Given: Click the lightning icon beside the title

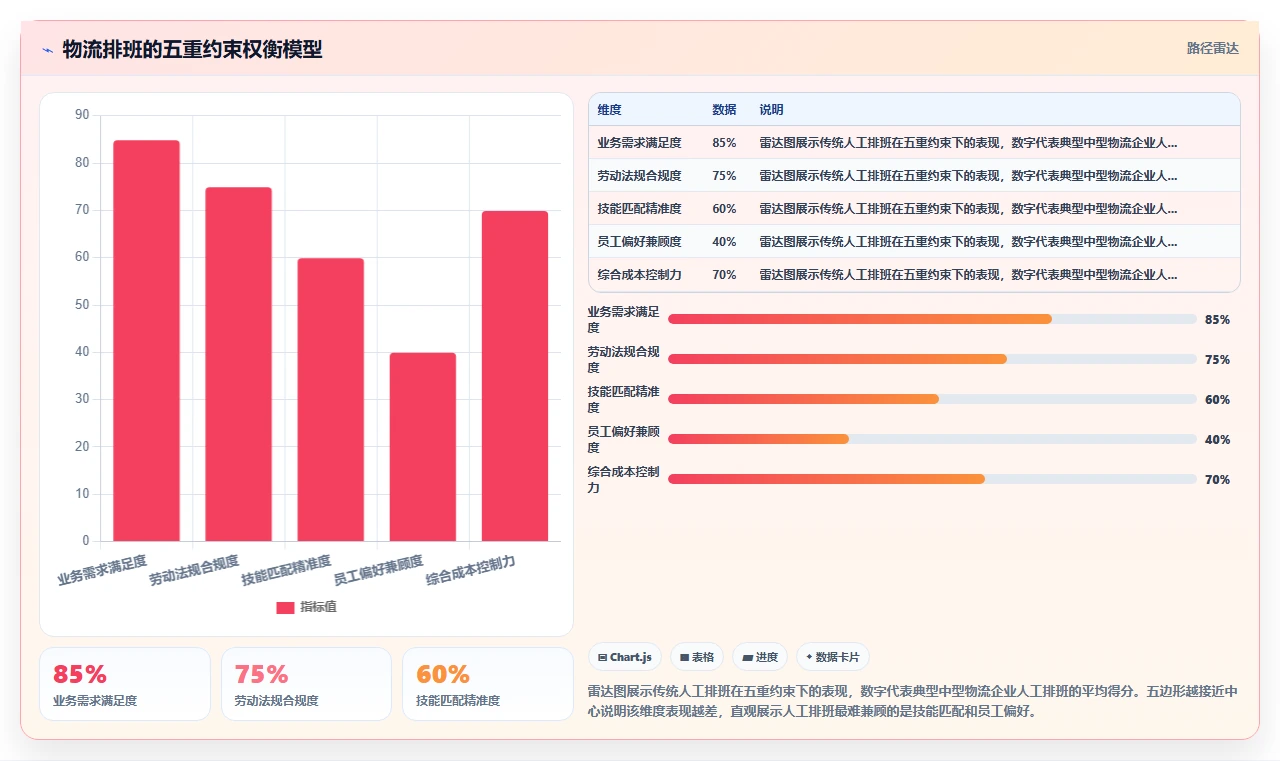Looking at the screenshot, I should [48, 50].
